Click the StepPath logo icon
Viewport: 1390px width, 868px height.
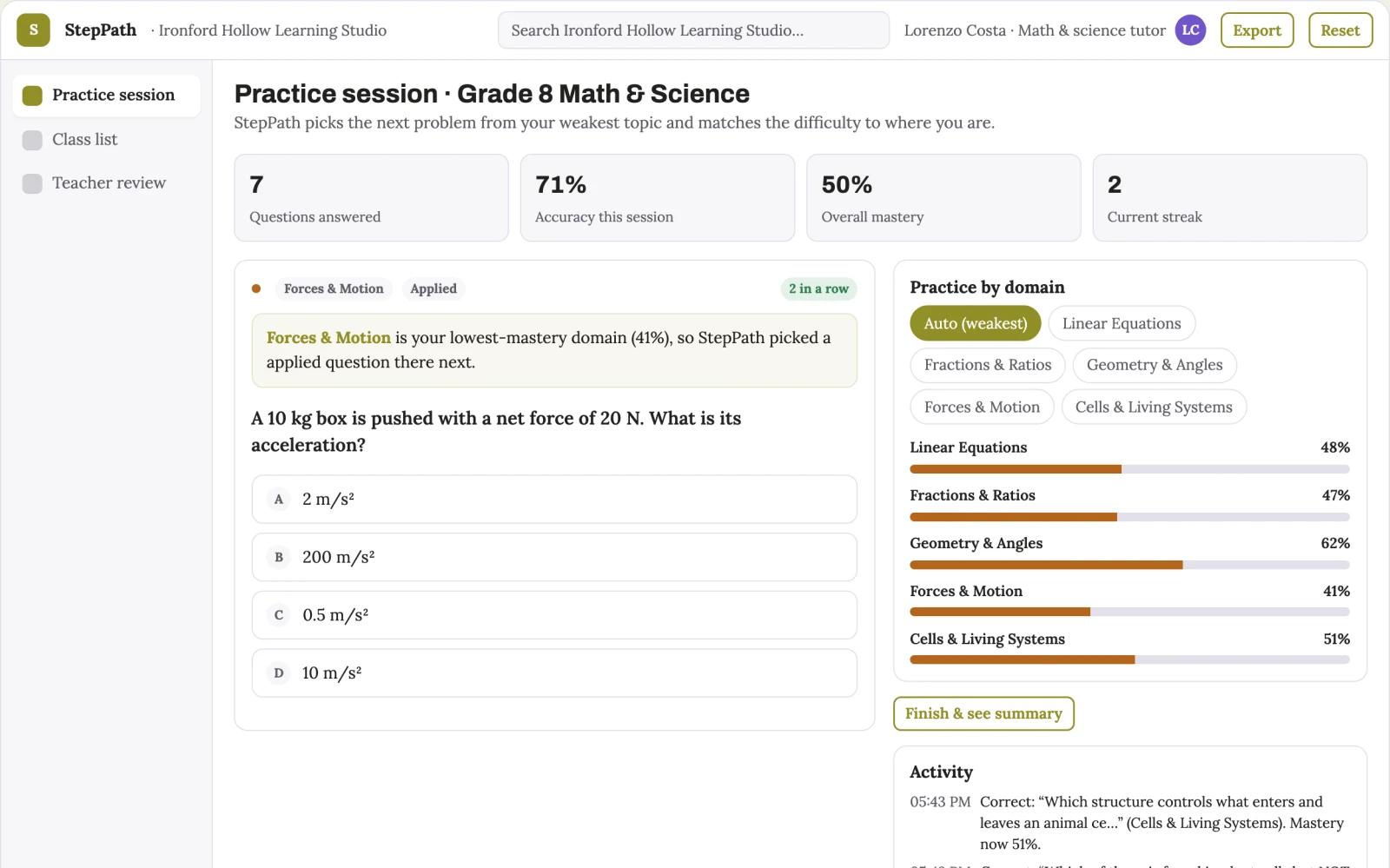pos(33,30)
